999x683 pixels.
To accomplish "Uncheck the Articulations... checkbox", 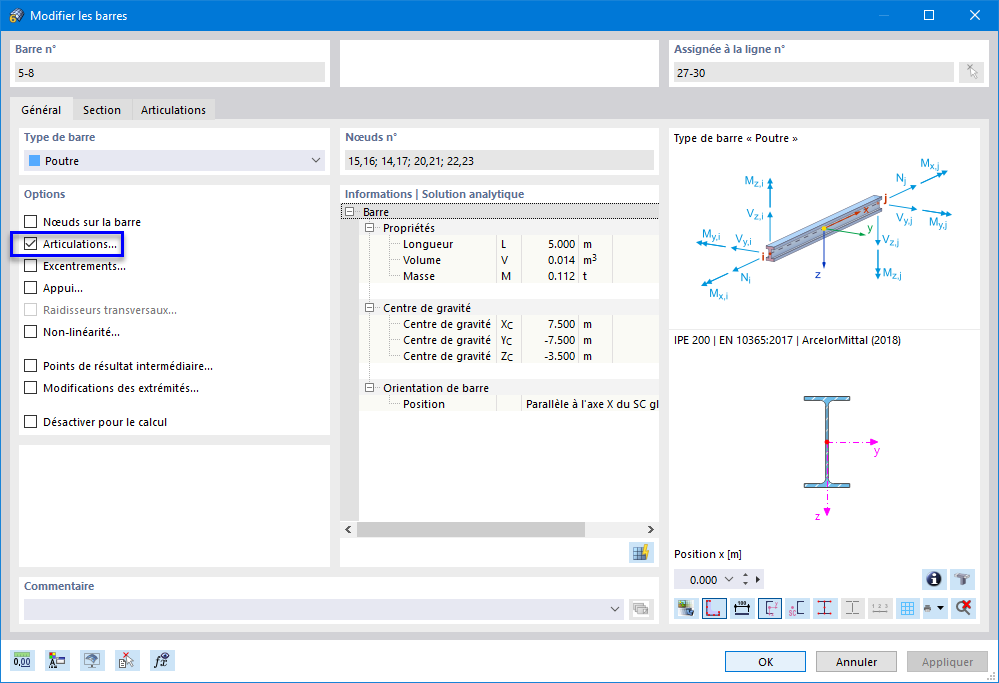I will tap(31, 244).
